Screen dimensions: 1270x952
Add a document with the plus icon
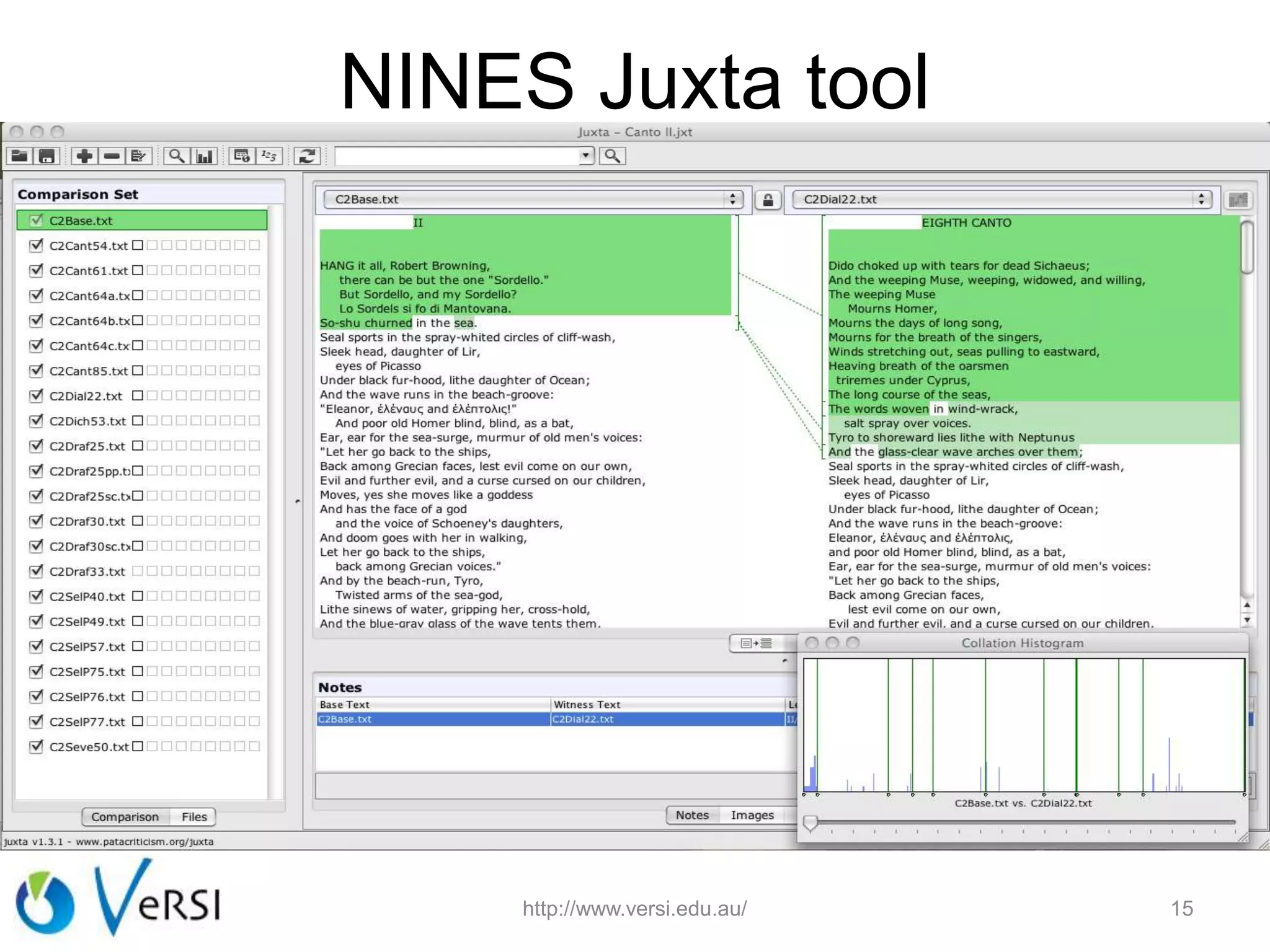84,156
